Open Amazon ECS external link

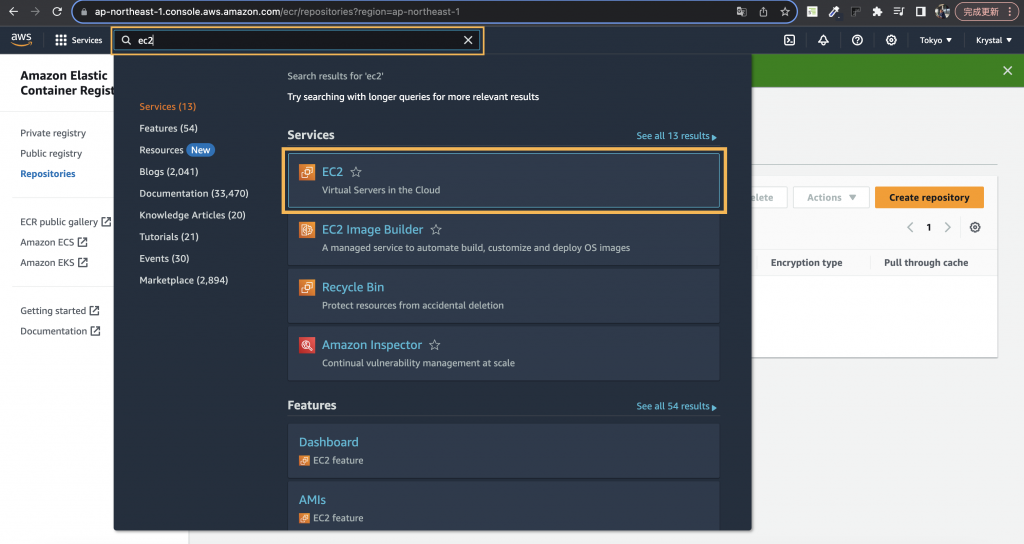click(x=54, y=242)
